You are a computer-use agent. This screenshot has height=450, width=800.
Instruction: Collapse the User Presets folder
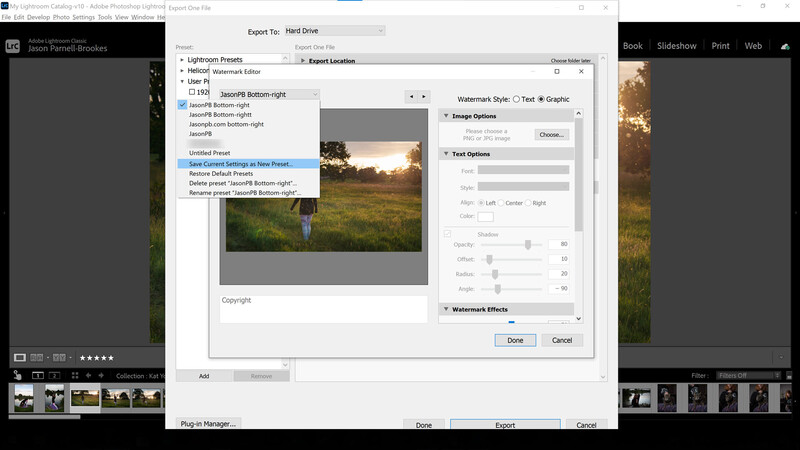(182, 81)
